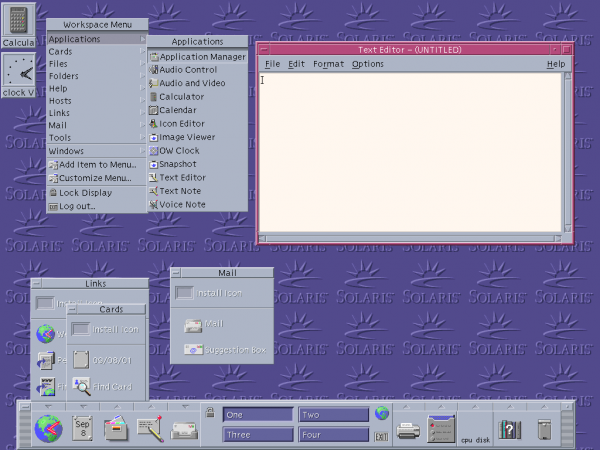Open the Printer icon on the front panel
Image resolution: width=600 pixels, height=450 pixels.
[x=408, y=430]
